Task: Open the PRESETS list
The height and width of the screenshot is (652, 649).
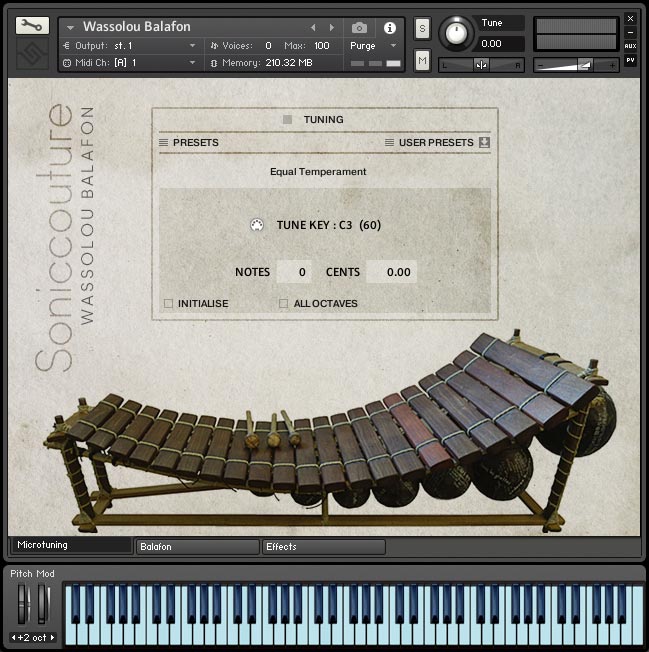Action: (x=189, y=143)
